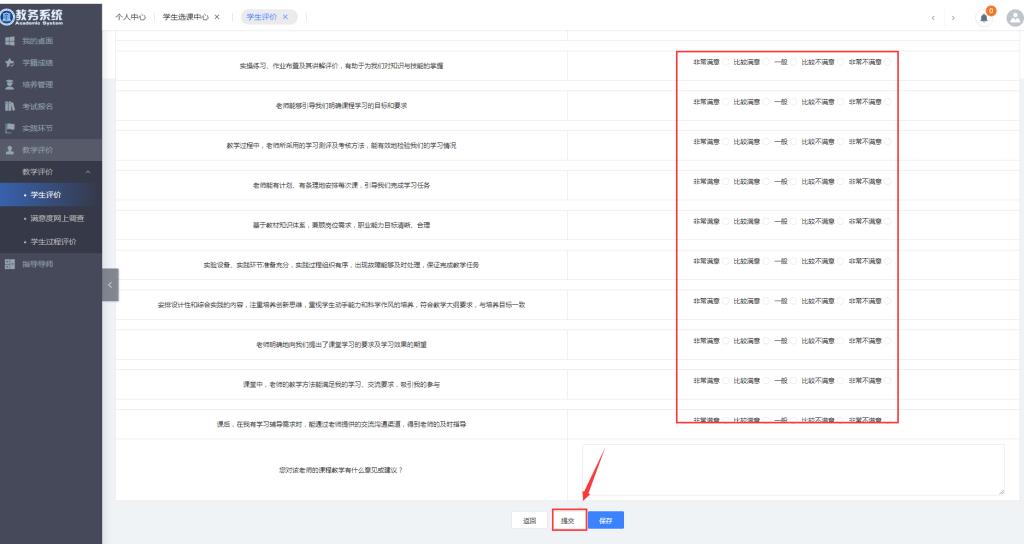Collapse the 教学评价 submenu chevron
The height and width of the screenshot is (544, 1024).
coord(88,173)
